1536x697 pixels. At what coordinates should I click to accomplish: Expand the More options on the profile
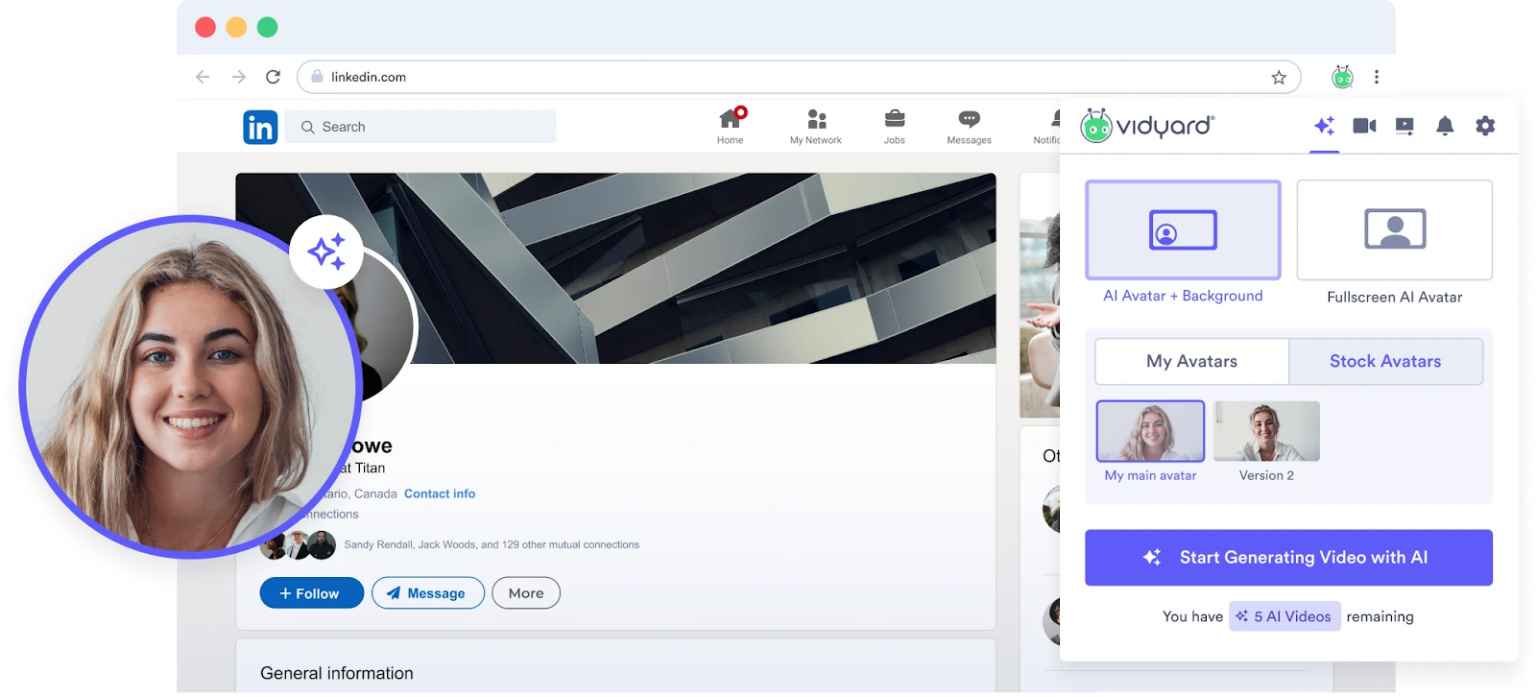(525, 592)
